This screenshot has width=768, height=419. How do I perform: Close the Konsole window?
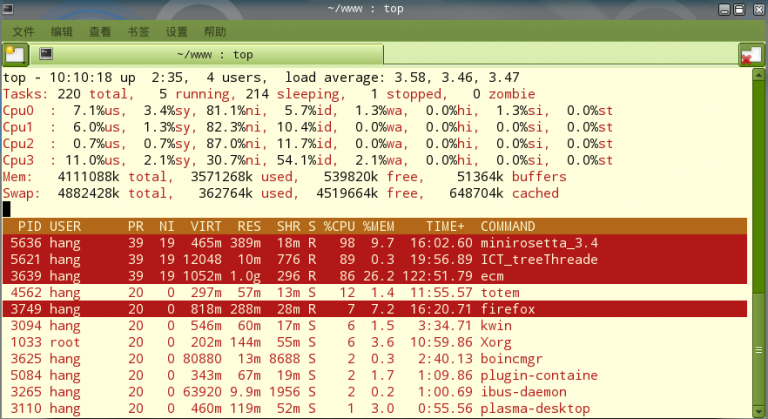[x=759, y=9]
